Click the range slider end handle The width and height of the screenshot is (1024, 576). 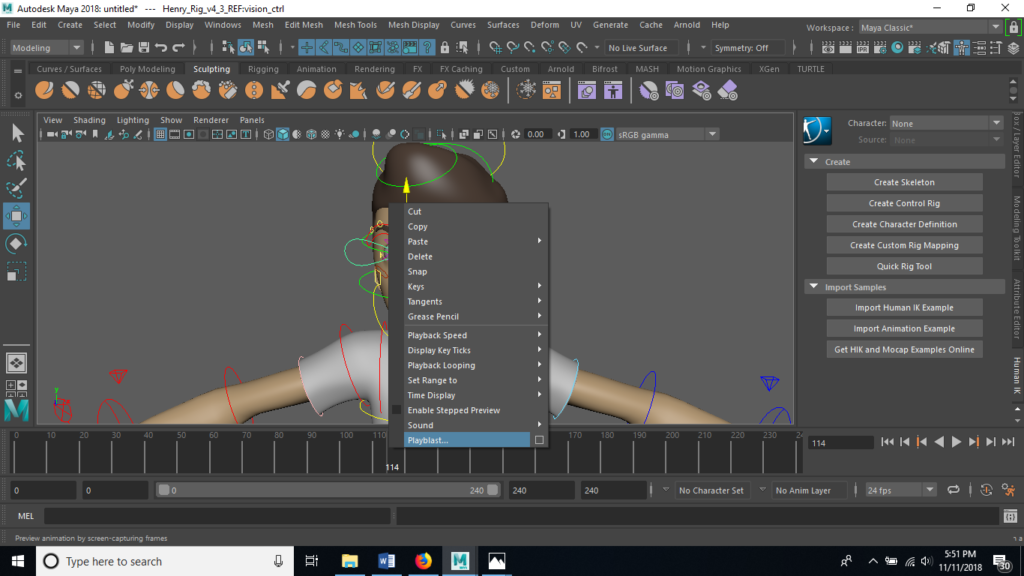click(x=492, y=490)
